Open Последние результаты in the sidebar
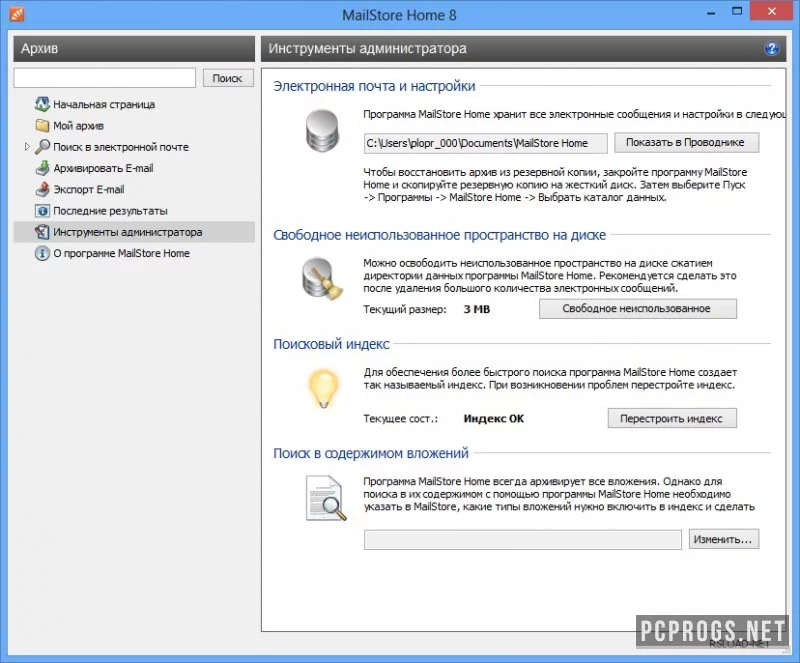800x663 pixels. pos(110,211)
